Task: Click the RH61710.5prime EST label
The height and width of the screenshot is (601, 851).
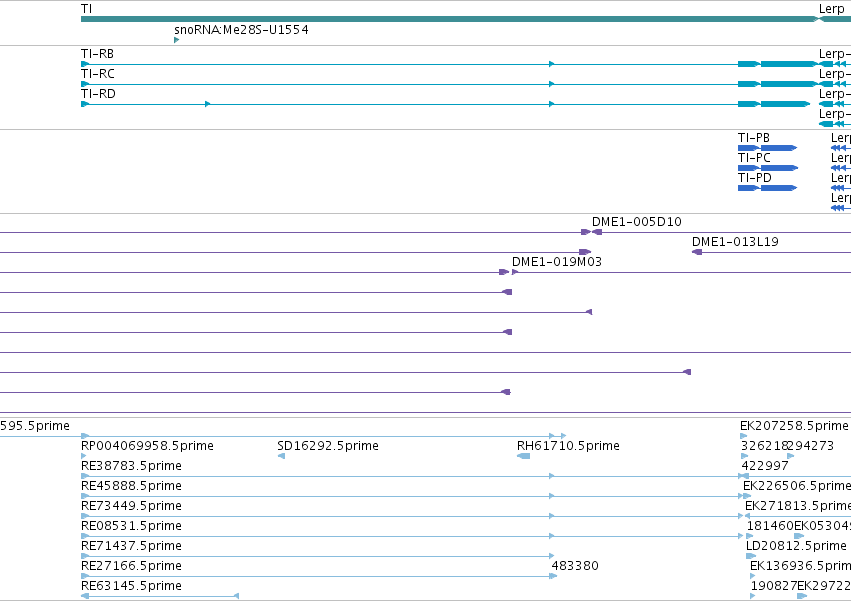Action: 568,446
